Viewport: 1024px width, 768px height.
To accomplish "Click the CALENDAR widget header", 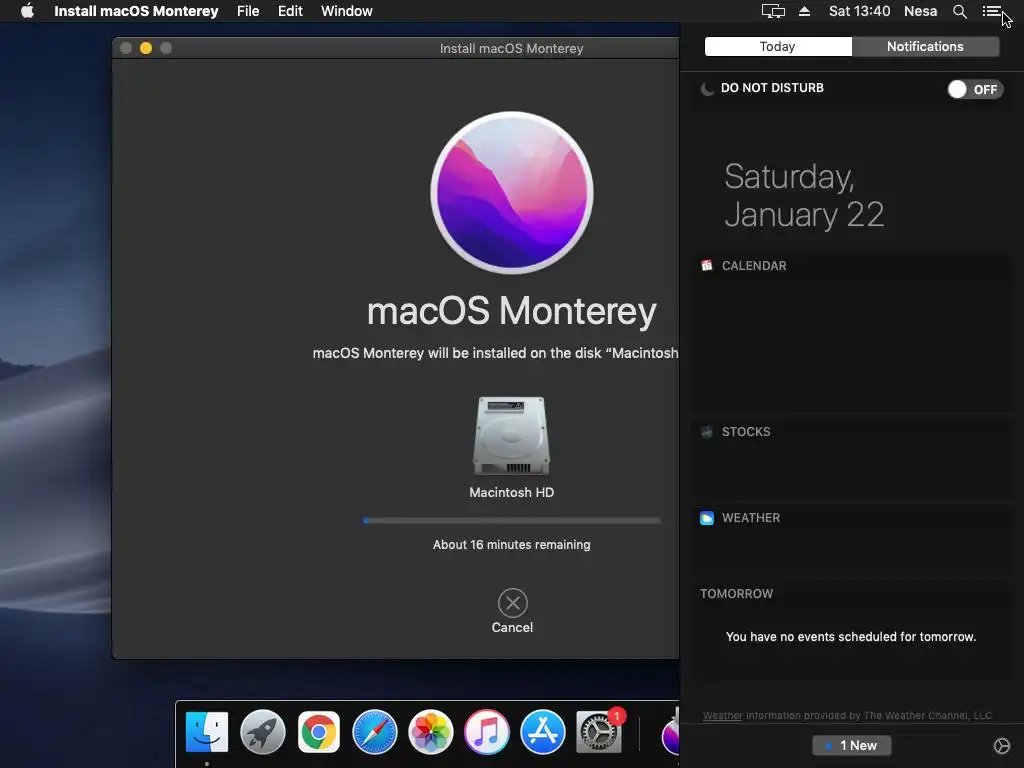I will [x=754, y=266].
